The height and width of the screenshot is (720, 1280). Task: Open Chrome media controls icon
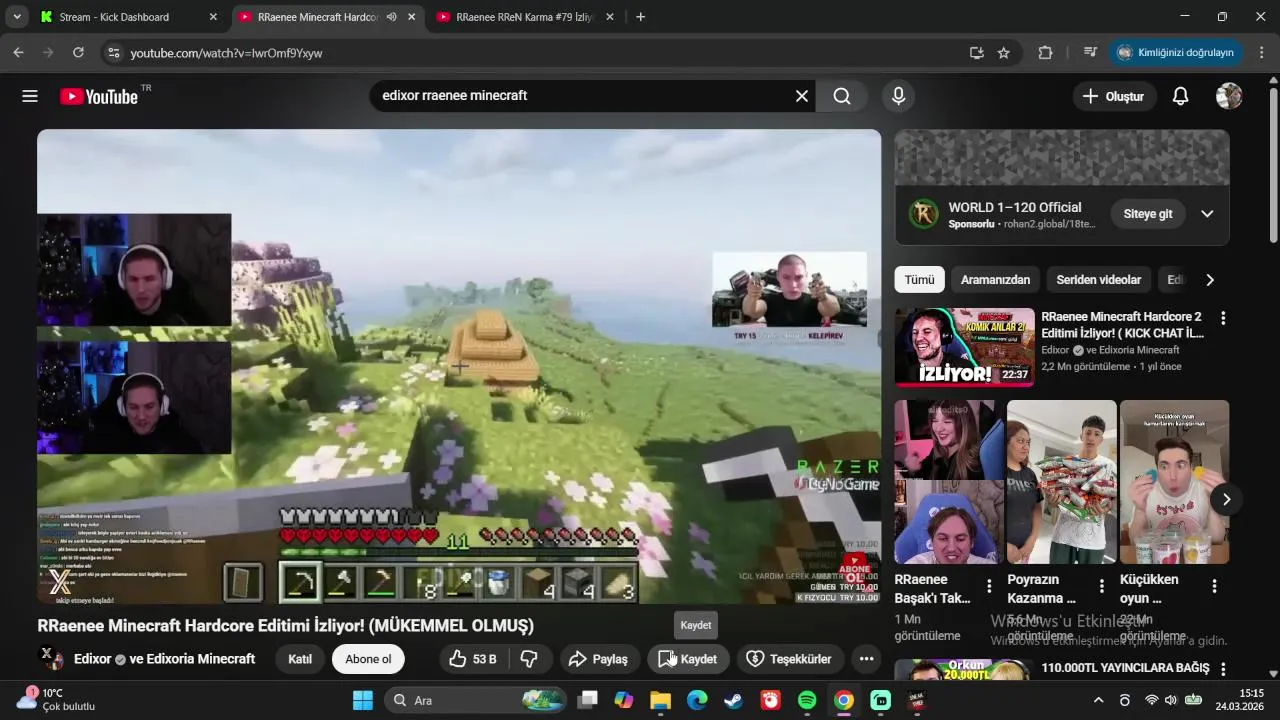(x=1090, y=53)
